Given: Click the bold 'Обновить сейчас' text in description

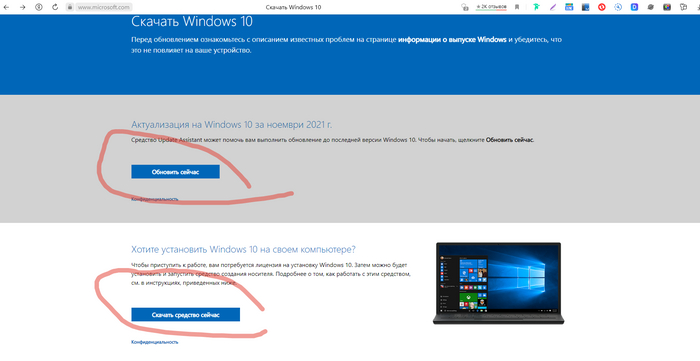Looking at the screenshot, I should [x=509, y=140].
